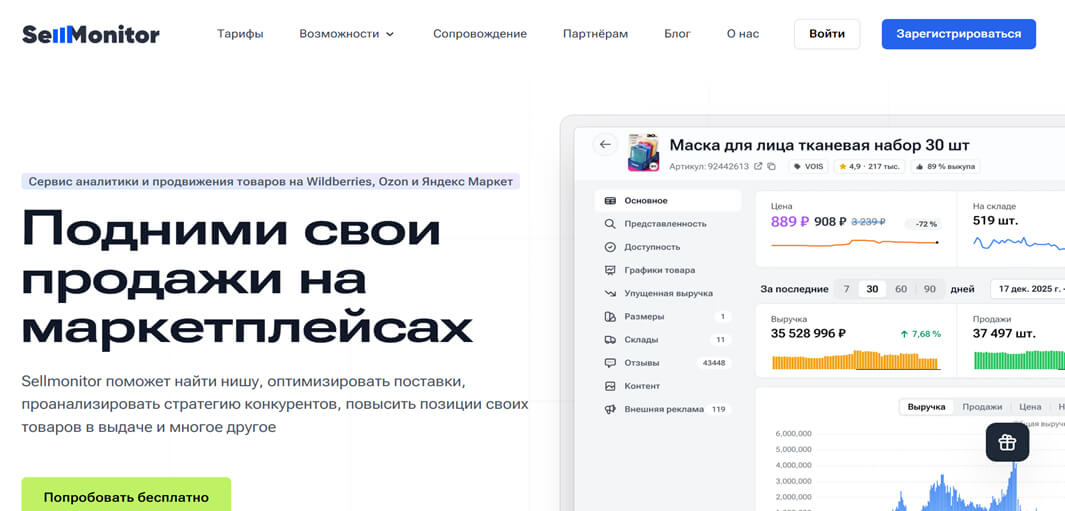The image size is (1065, 511).
Task: Click the Попробовать бесплатно button
Action: 126,497
